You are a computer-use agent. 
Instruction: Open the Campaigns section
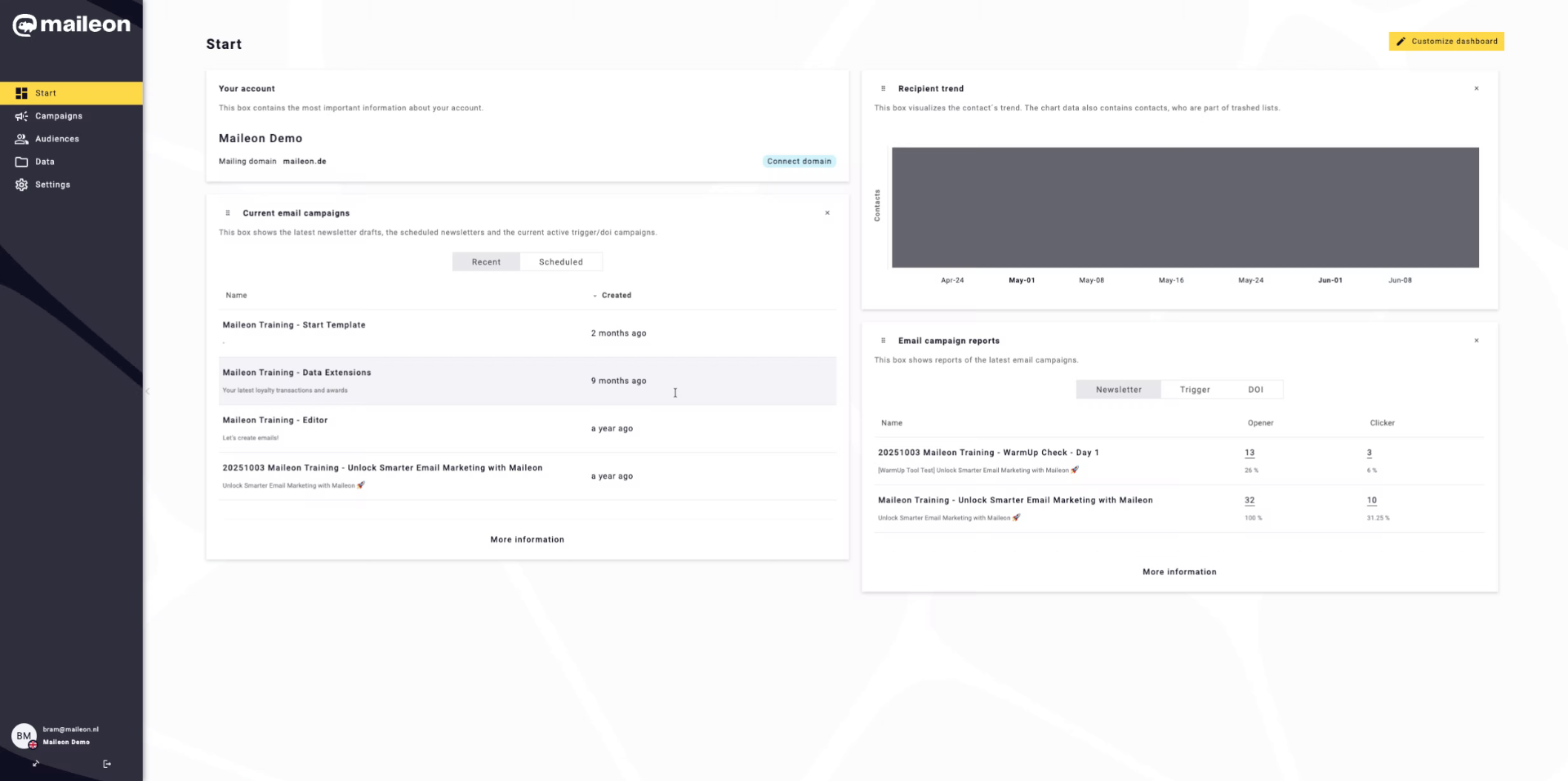click(x=71, y=116)
